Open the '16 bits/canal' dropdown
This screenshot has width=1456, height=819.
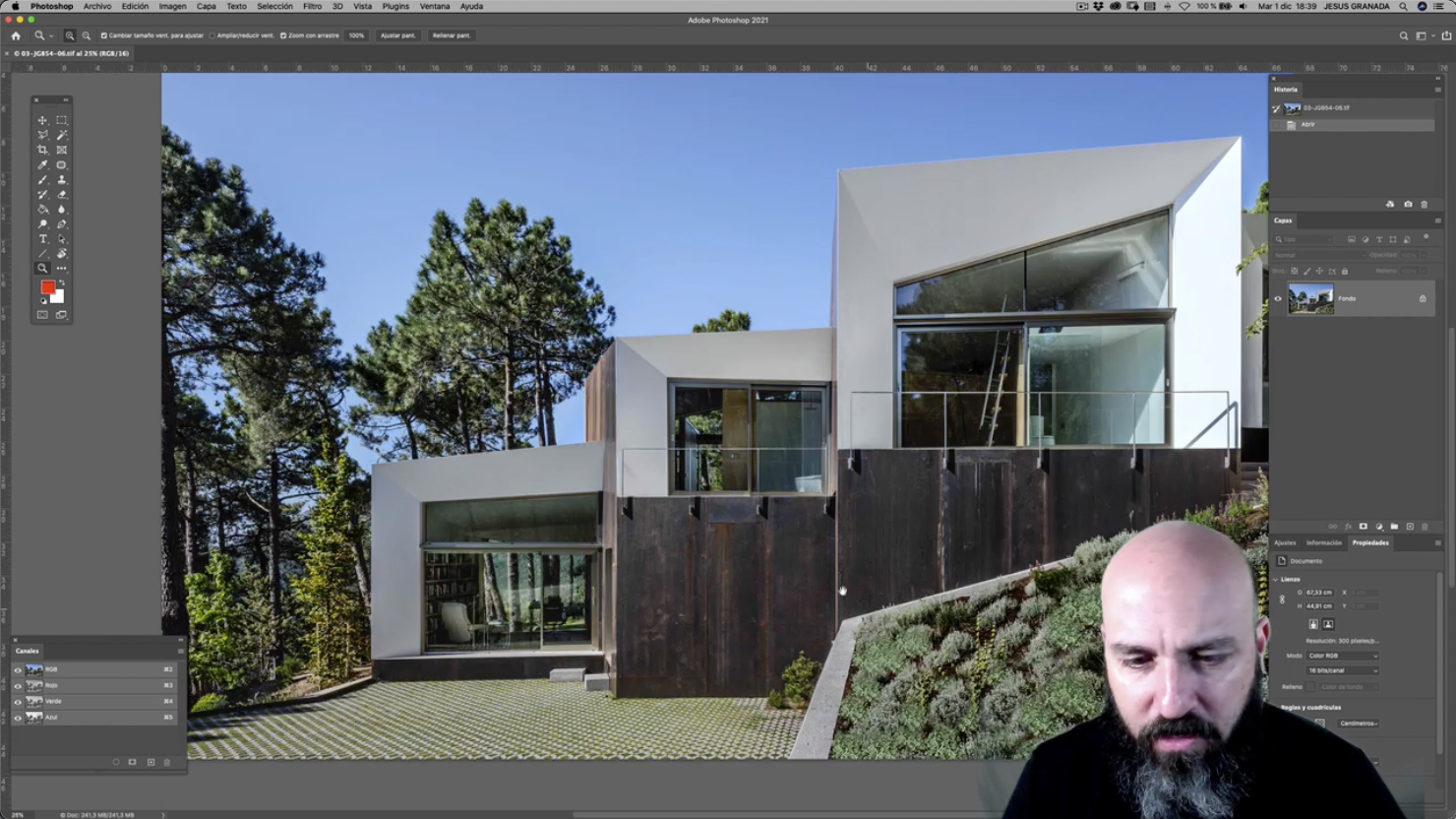[1342, 670]
